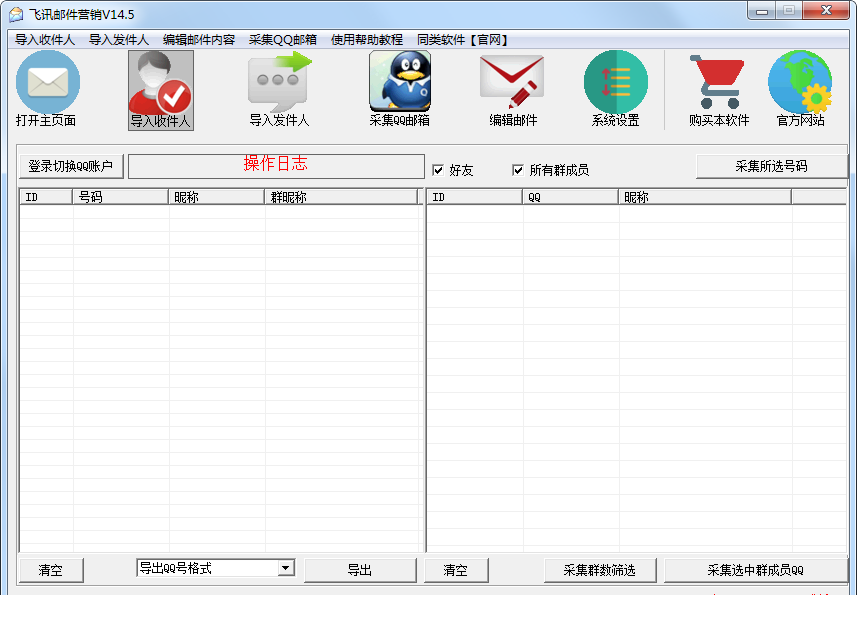Click the 采集选中群成员QQ button
Image resolution: width=857 pixels, height=618 pixels.
(x=755, y=570)
